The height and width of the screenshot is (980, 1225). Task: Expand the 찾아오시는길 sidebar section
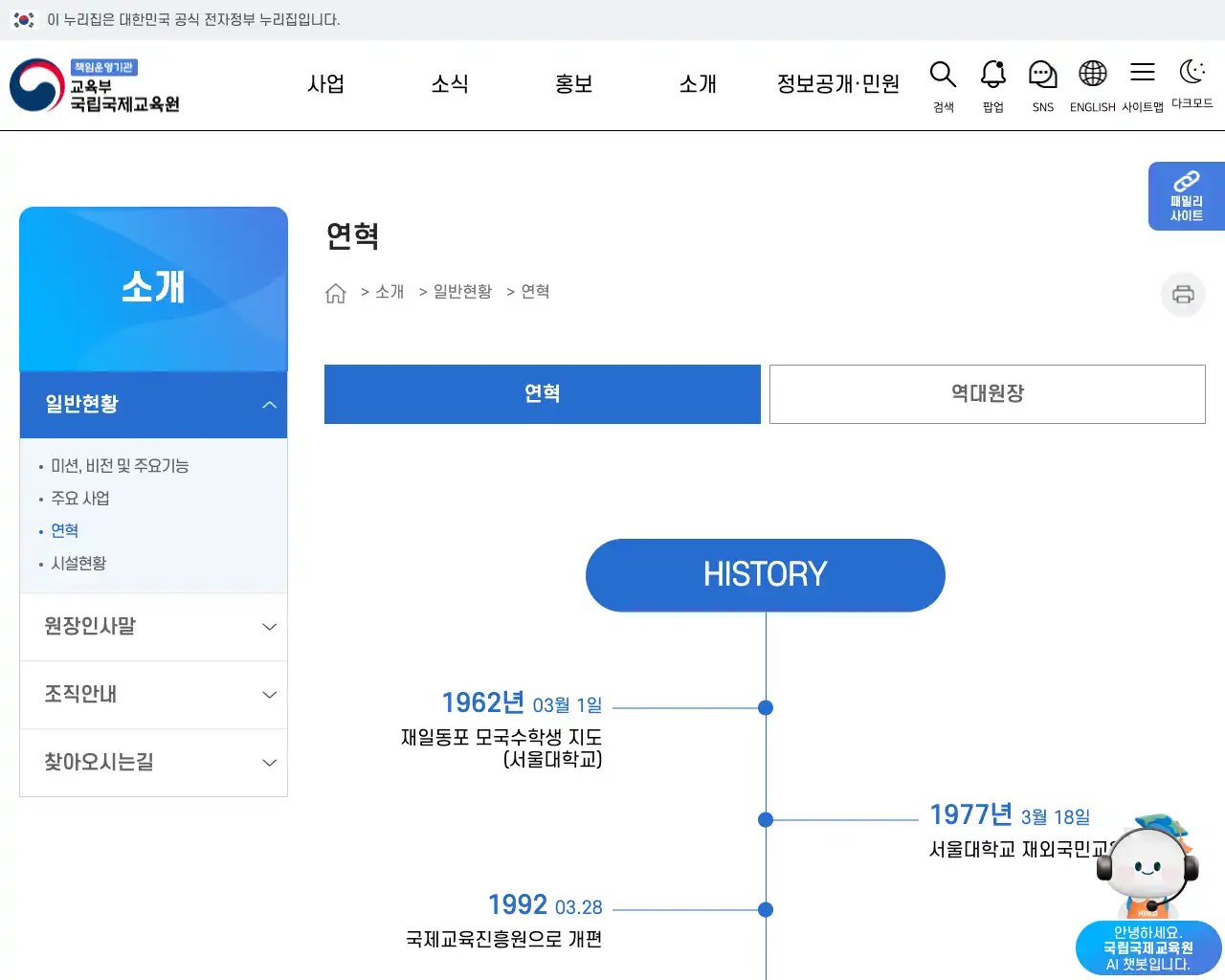153,763
